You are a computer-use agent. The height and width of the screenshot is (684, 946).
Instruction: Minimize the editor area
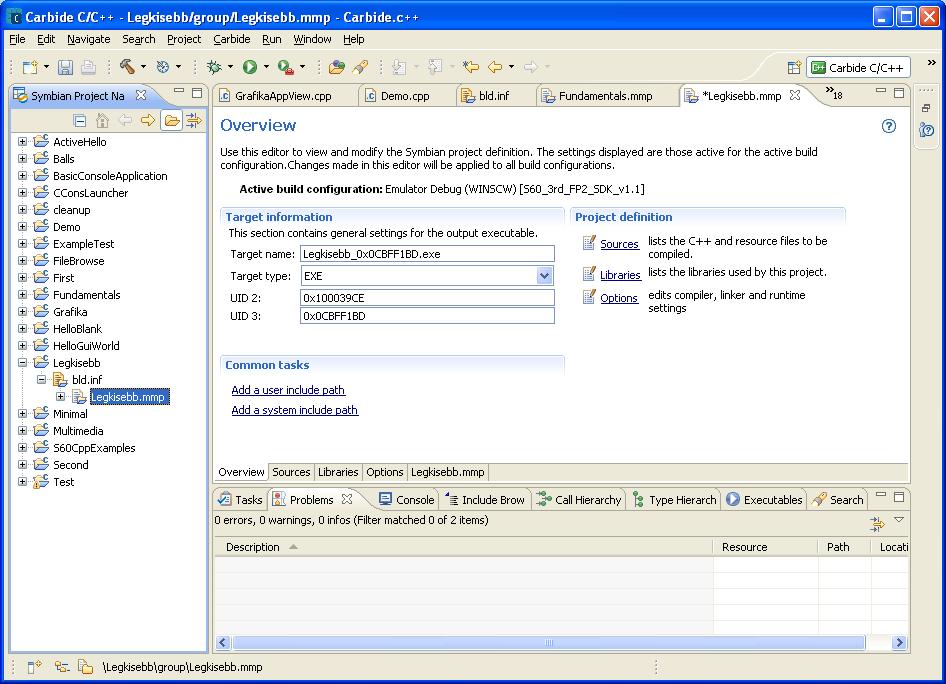881,92
